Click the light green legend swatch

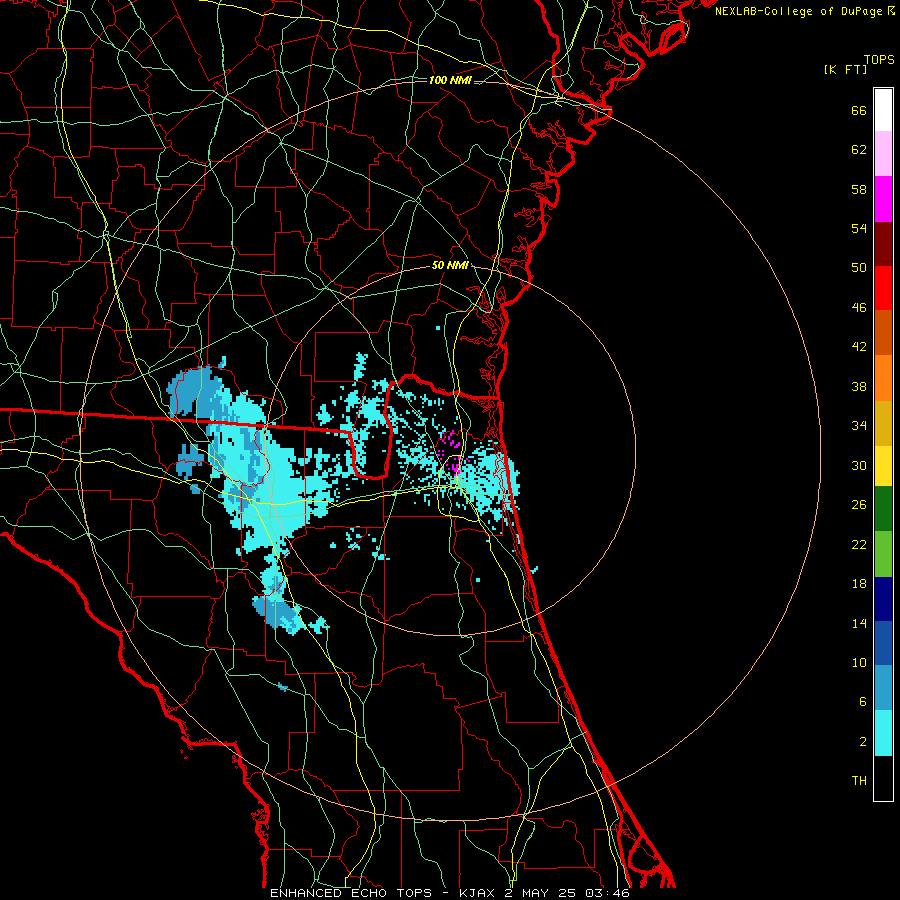click(883, 554)
